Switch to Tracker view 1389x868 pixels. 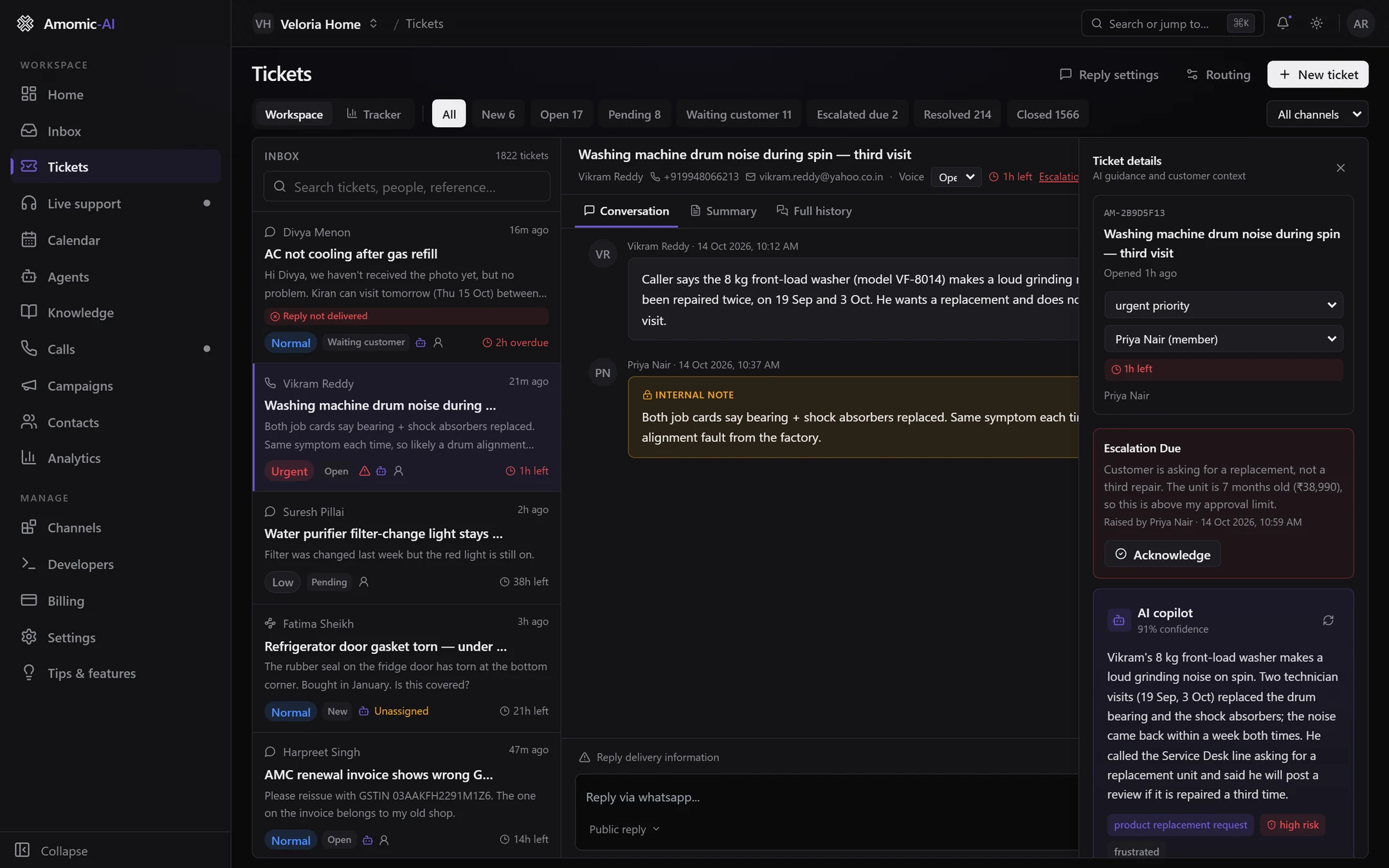tap(374, 114)
